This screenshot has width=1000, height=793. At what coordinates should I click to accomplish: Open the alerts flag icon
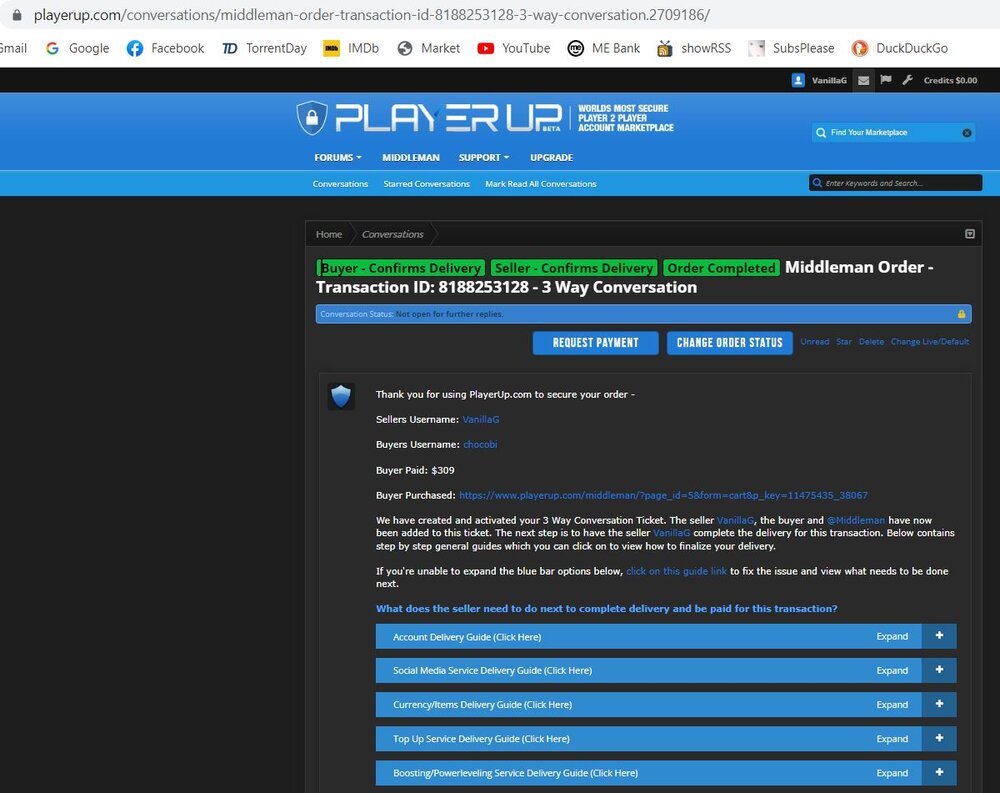coord(886,80)
